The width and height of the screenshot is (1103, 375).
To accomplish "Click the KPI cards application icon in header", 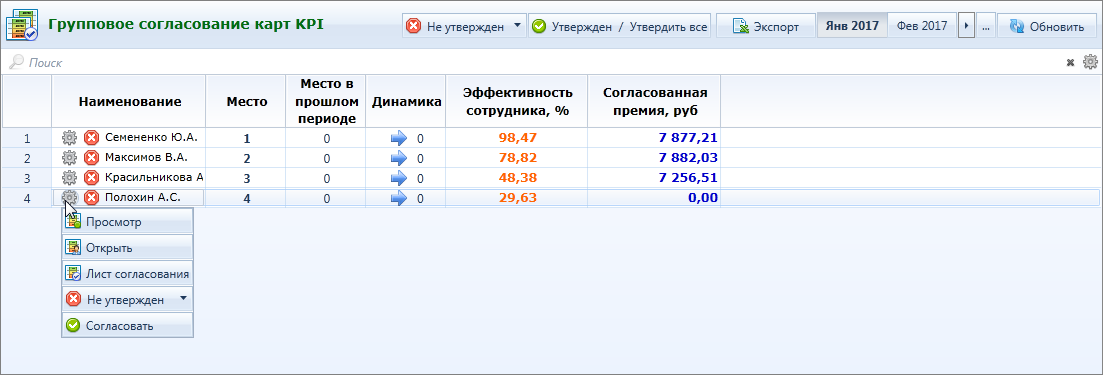I will (x=22, y=25).
